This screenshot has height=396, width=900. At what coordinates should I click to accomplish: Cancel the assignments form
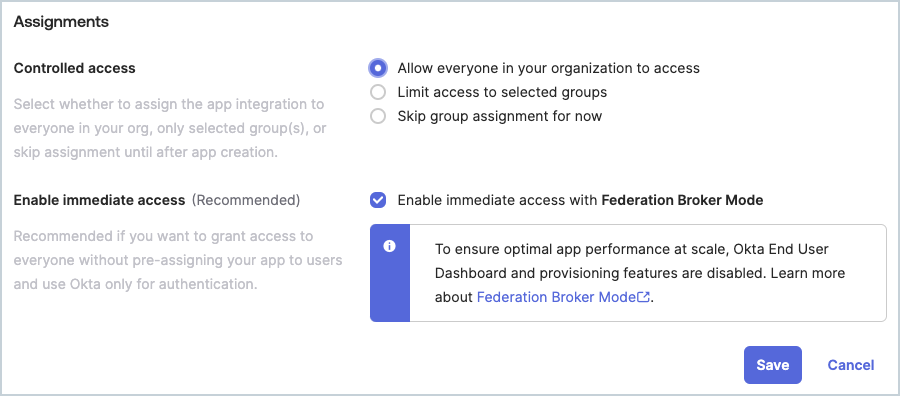pyautogui.click(x=851, y=365)
